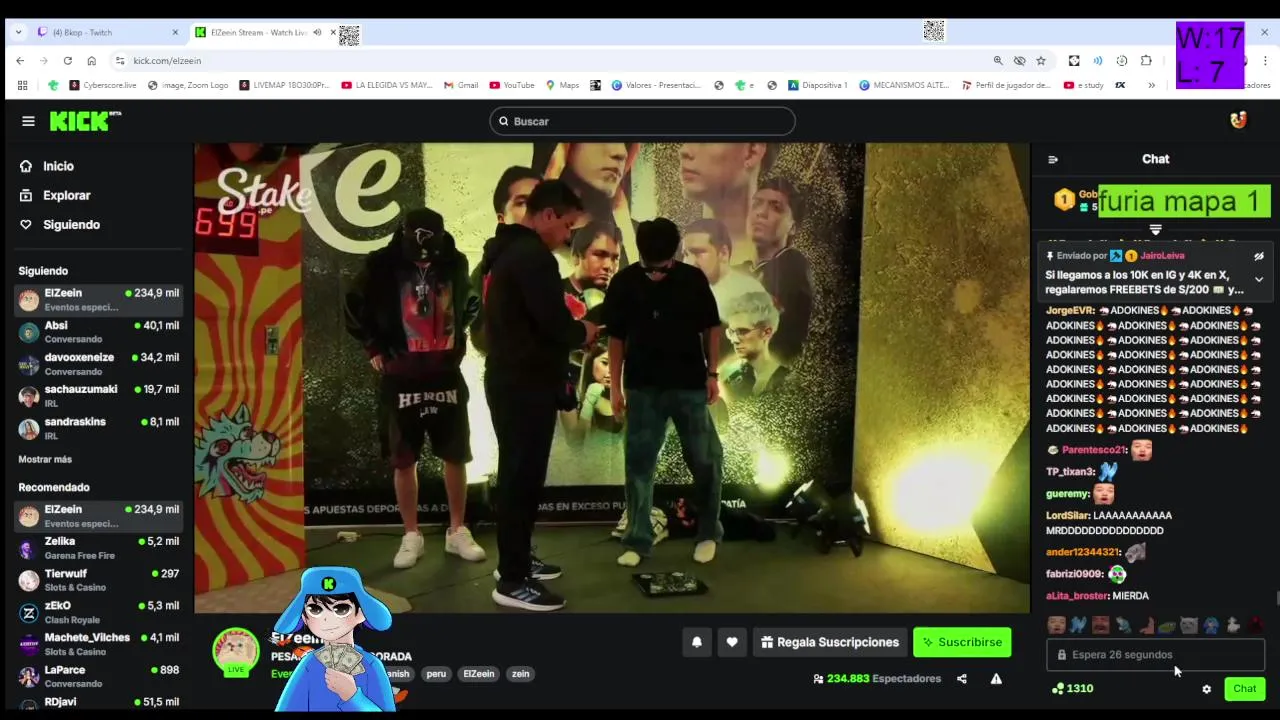
Task: Open RDjavi recommended channel
Action: (98, 703)
